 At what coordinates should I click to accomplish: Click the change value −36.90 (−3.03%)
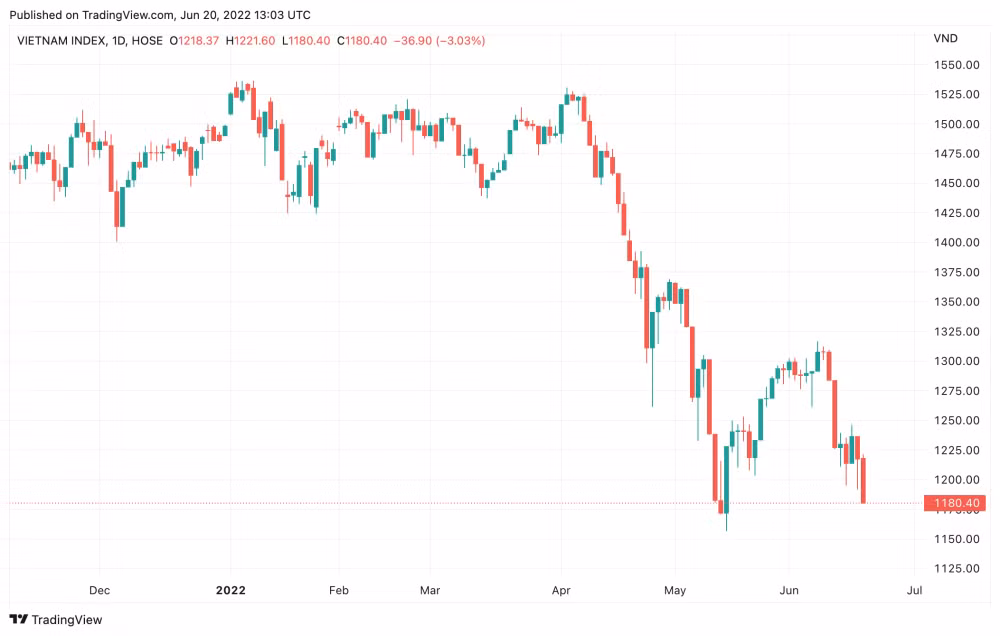point(439,41)
